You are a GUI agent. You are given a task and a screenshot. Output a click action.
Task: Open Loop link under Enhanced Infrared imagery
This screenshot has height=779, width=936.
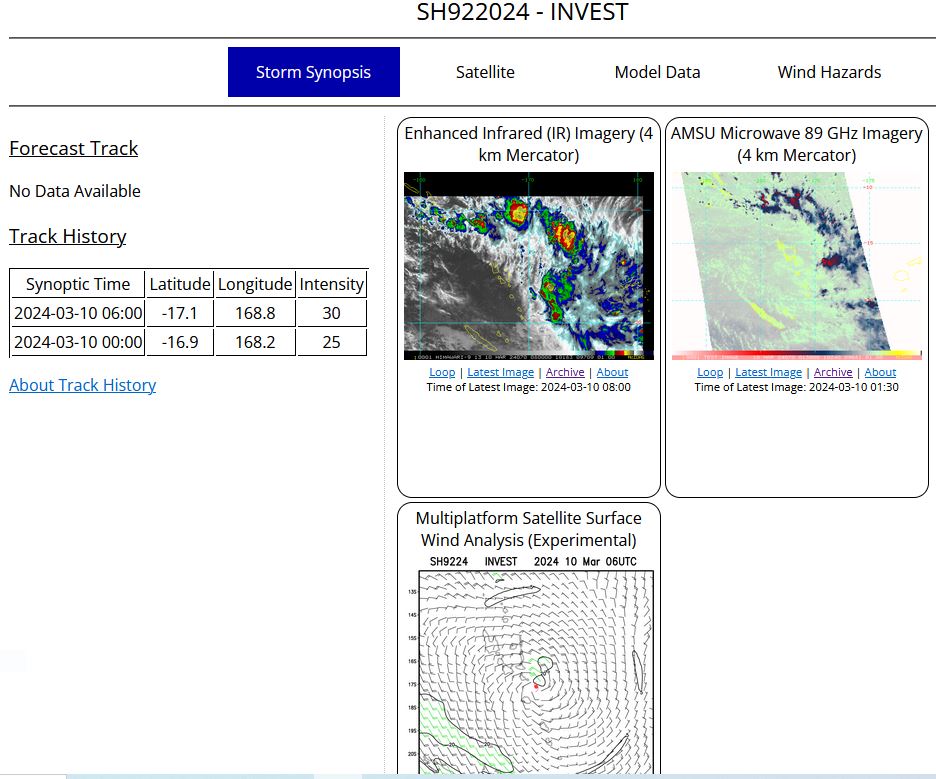pos(442,372)
